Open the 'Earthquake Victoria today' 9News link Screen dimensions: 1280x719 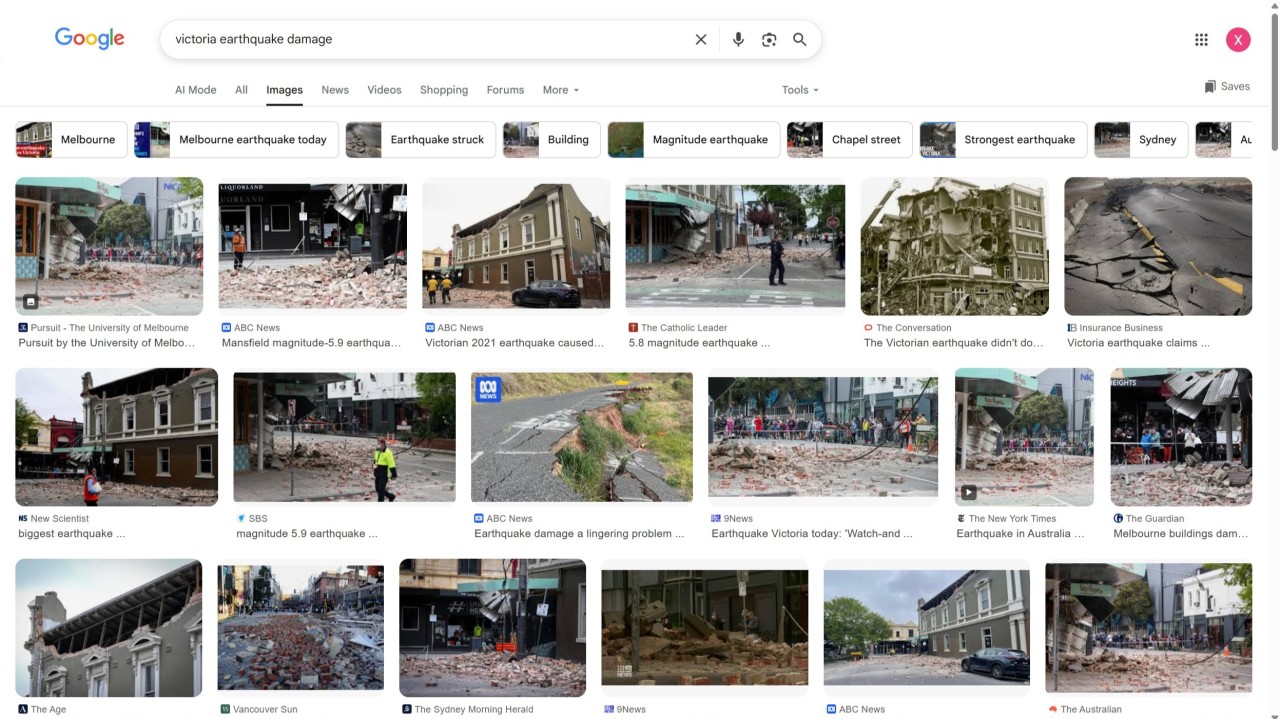(x=812, y=534)
